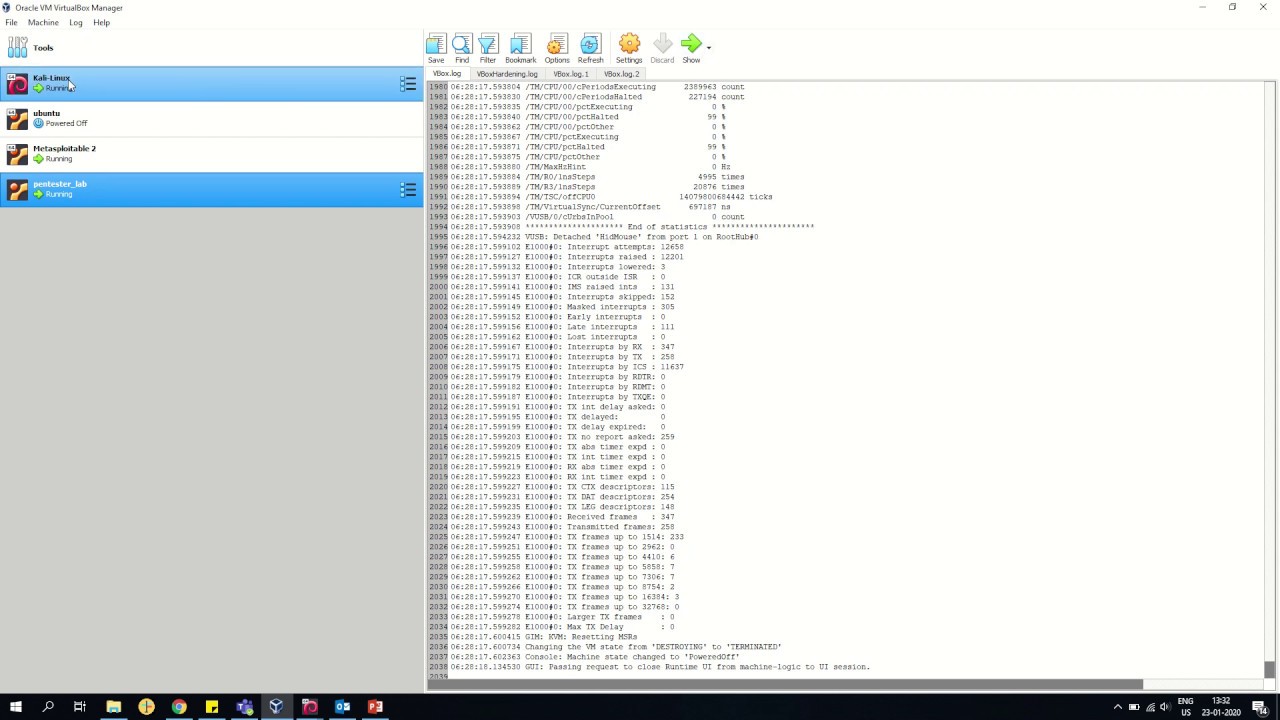Select the Metasploitable 2 virtual machine

pos(211,154)
